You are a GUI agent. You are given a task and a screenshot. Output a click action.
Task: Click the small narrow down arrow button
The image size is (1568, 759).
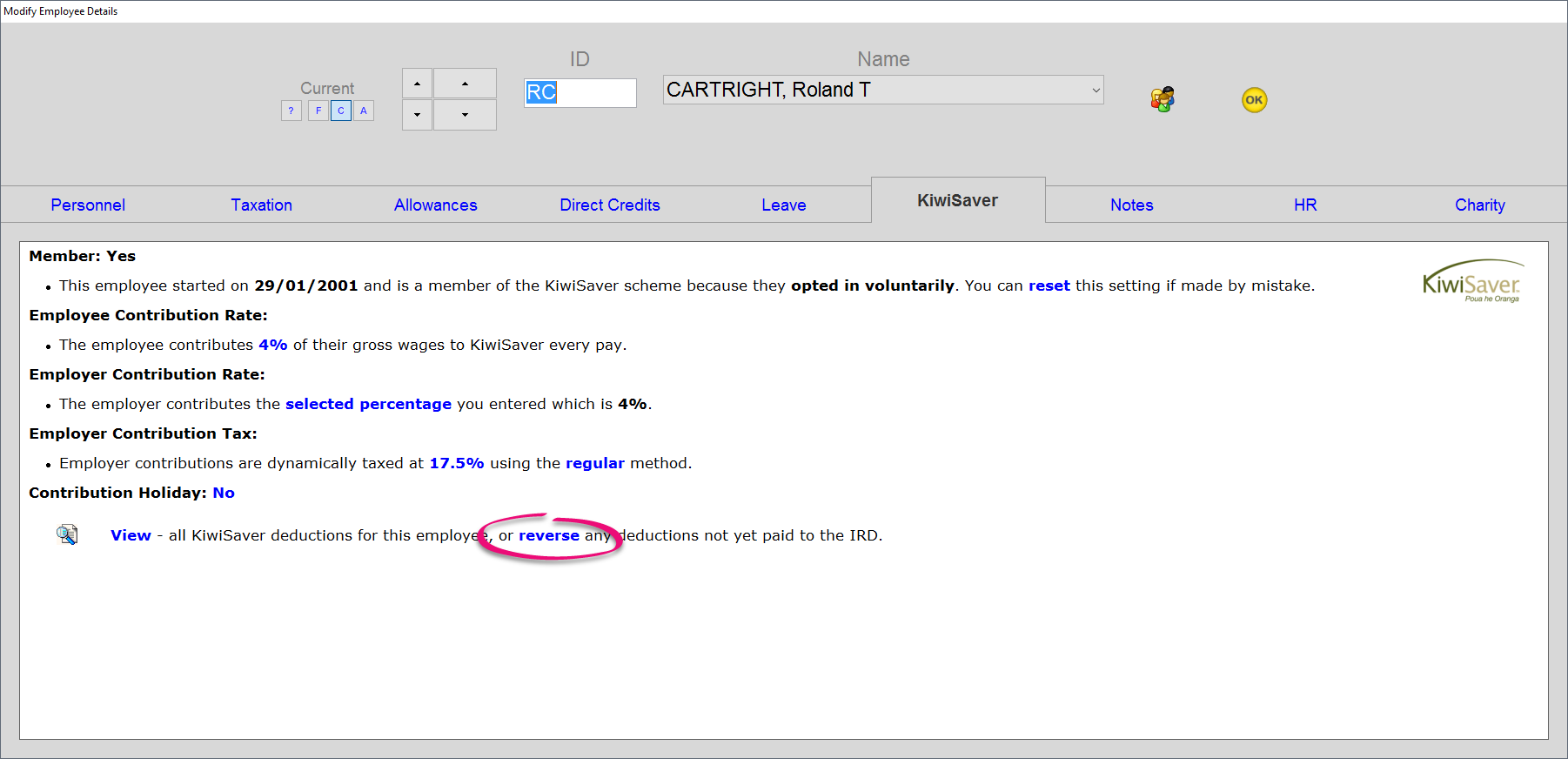click(417, 115)
